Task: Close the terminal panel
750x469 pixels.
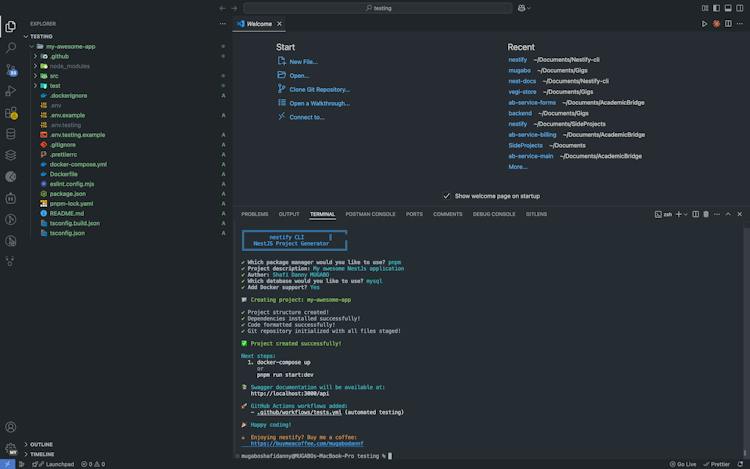Action: click(x=739, y=214)
